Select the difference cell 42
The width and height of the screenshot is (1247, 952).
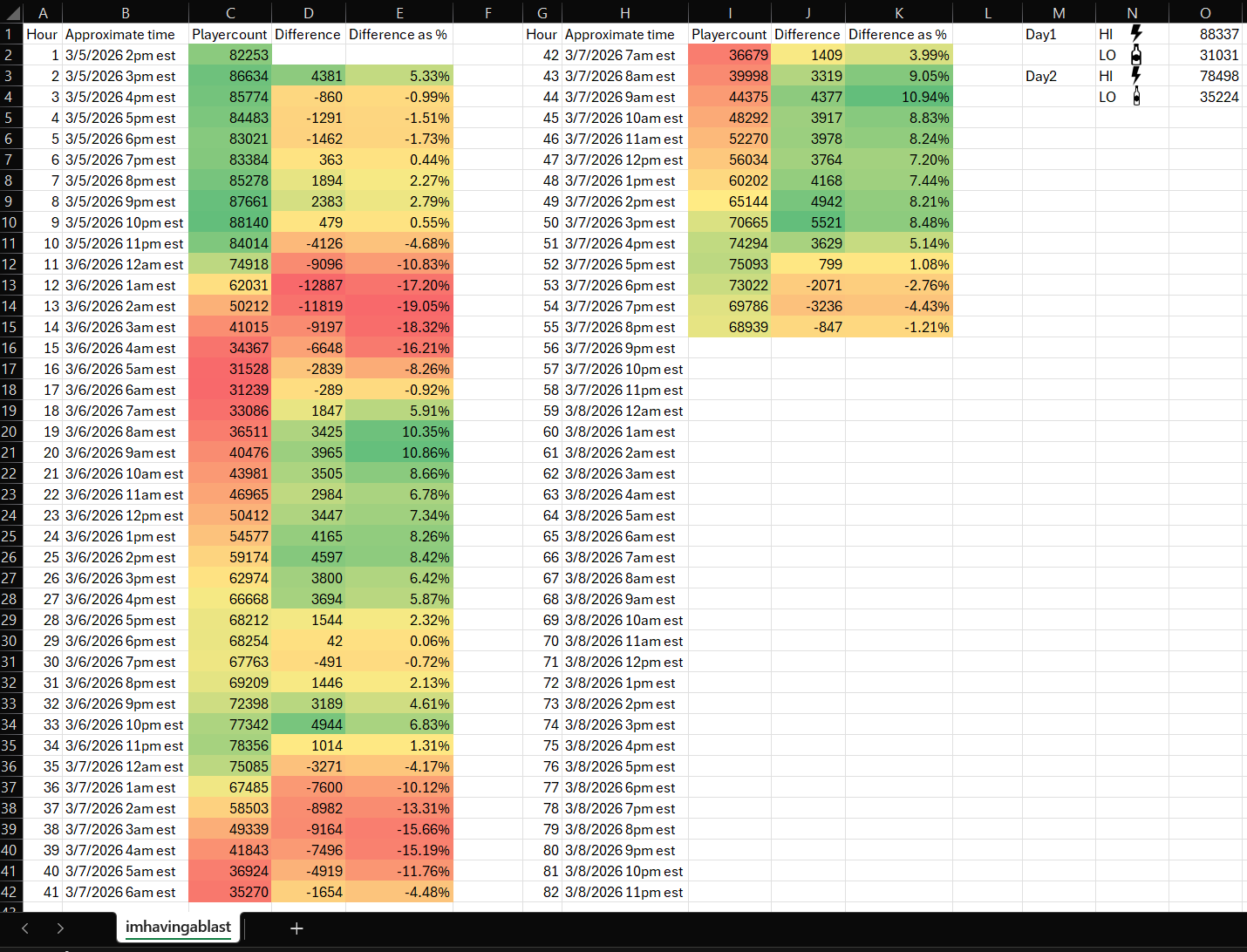point(309,641)
